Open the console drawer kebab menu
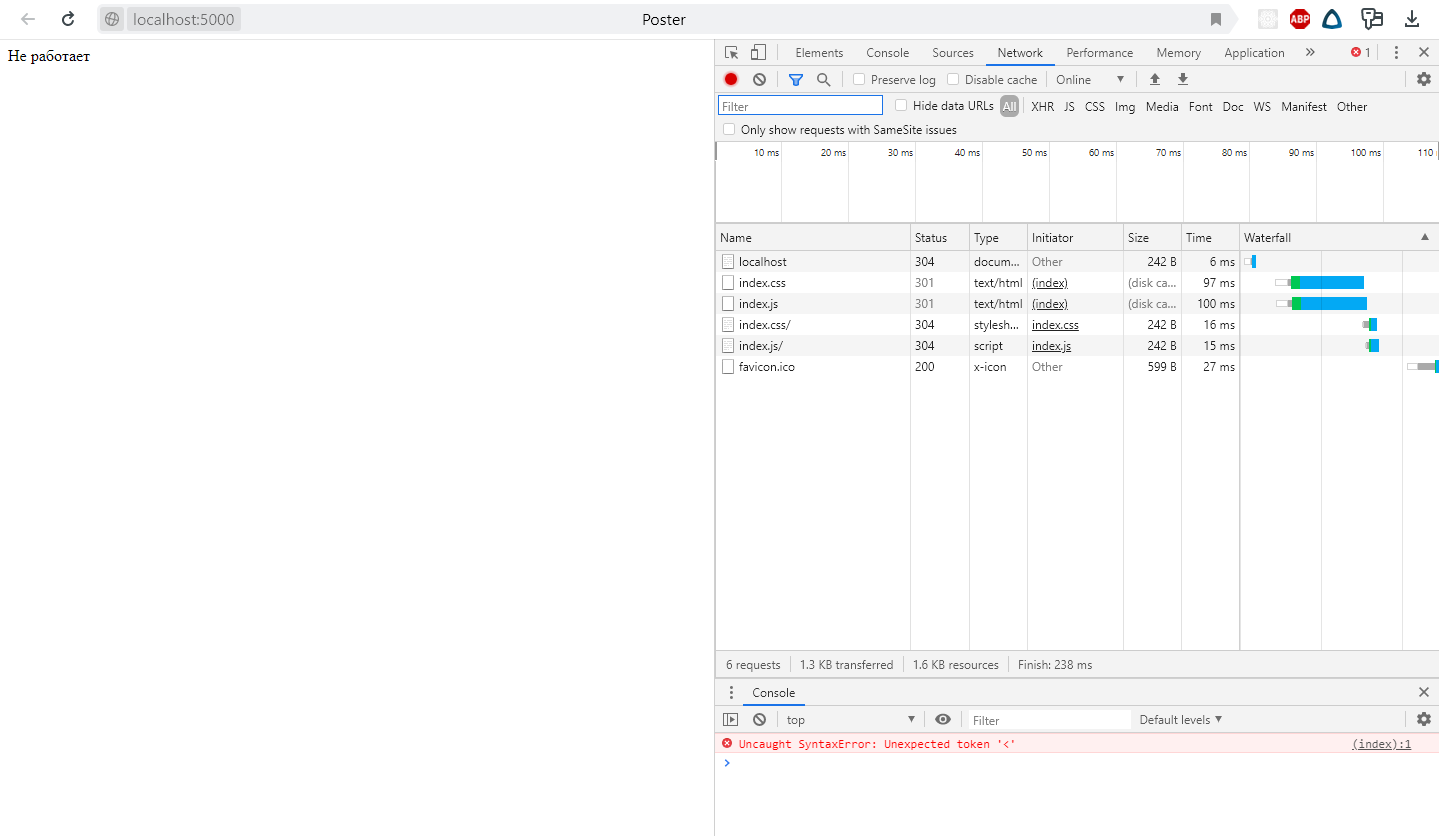This screenshot has width=1439, height=836. coord(731,692)
